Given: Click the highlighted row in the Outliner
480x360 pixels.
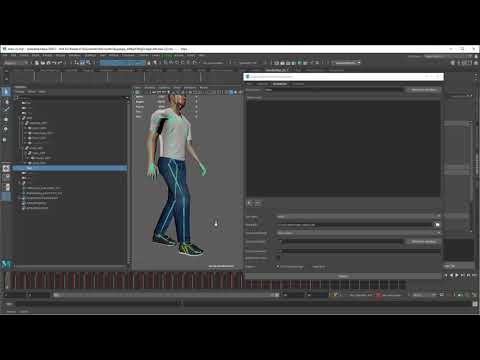Looking at the screenshot, I should pos(70,168).
